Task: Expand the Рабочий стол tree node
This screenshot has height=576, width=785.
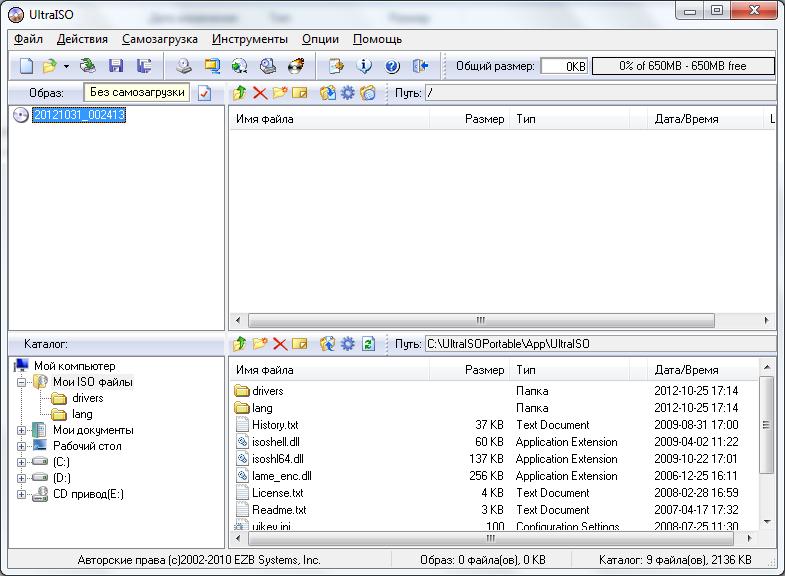Action: (21, 446)
